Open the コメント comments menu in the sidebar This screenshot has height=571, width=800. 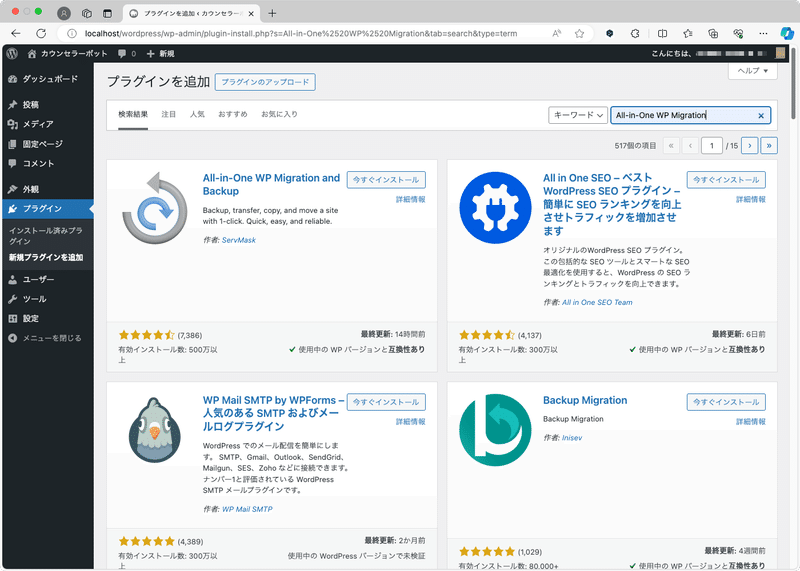coord(47,163)
